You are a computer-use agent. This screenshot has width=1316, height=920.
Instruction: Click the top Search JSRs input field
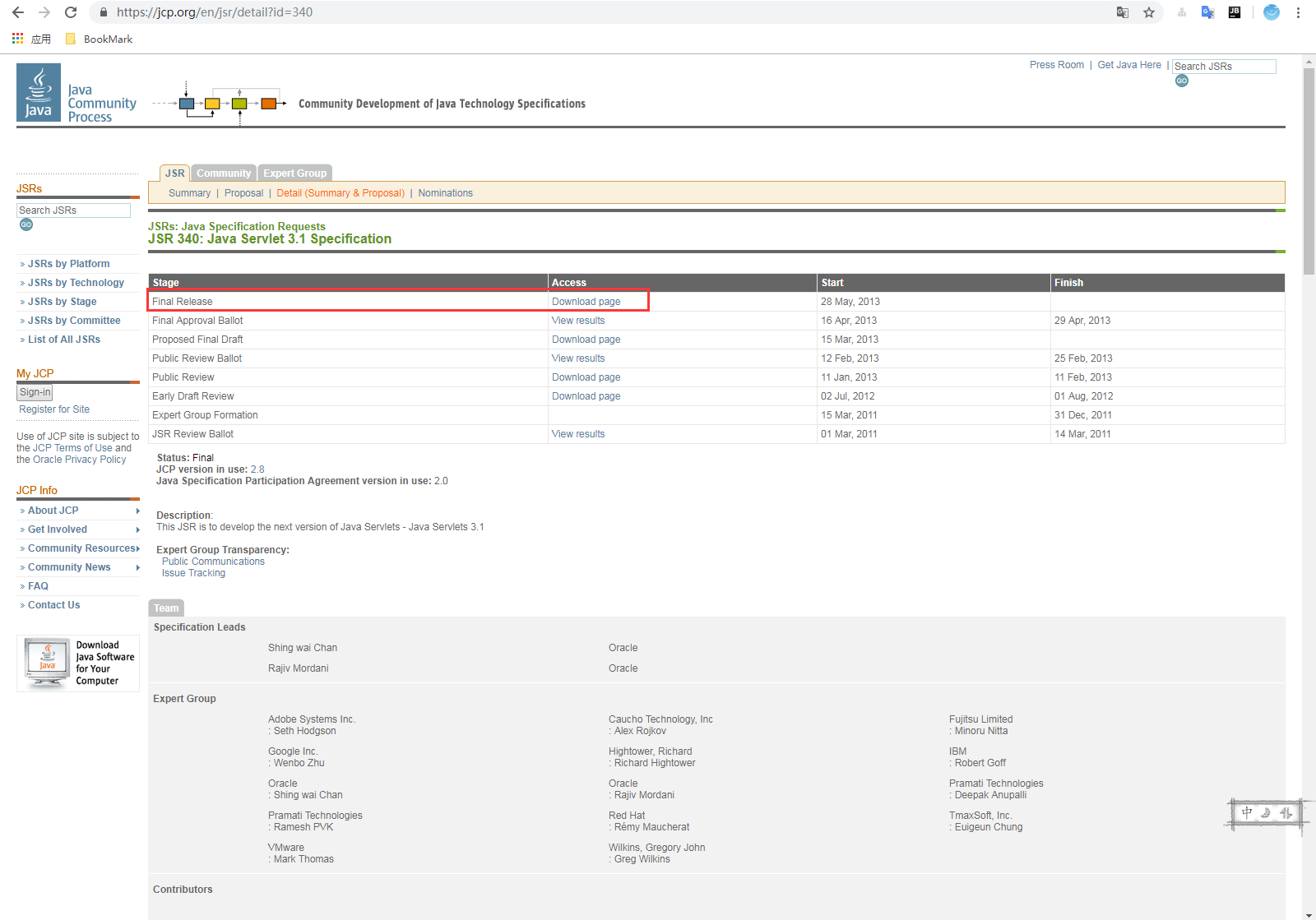tap(1224, 67)
